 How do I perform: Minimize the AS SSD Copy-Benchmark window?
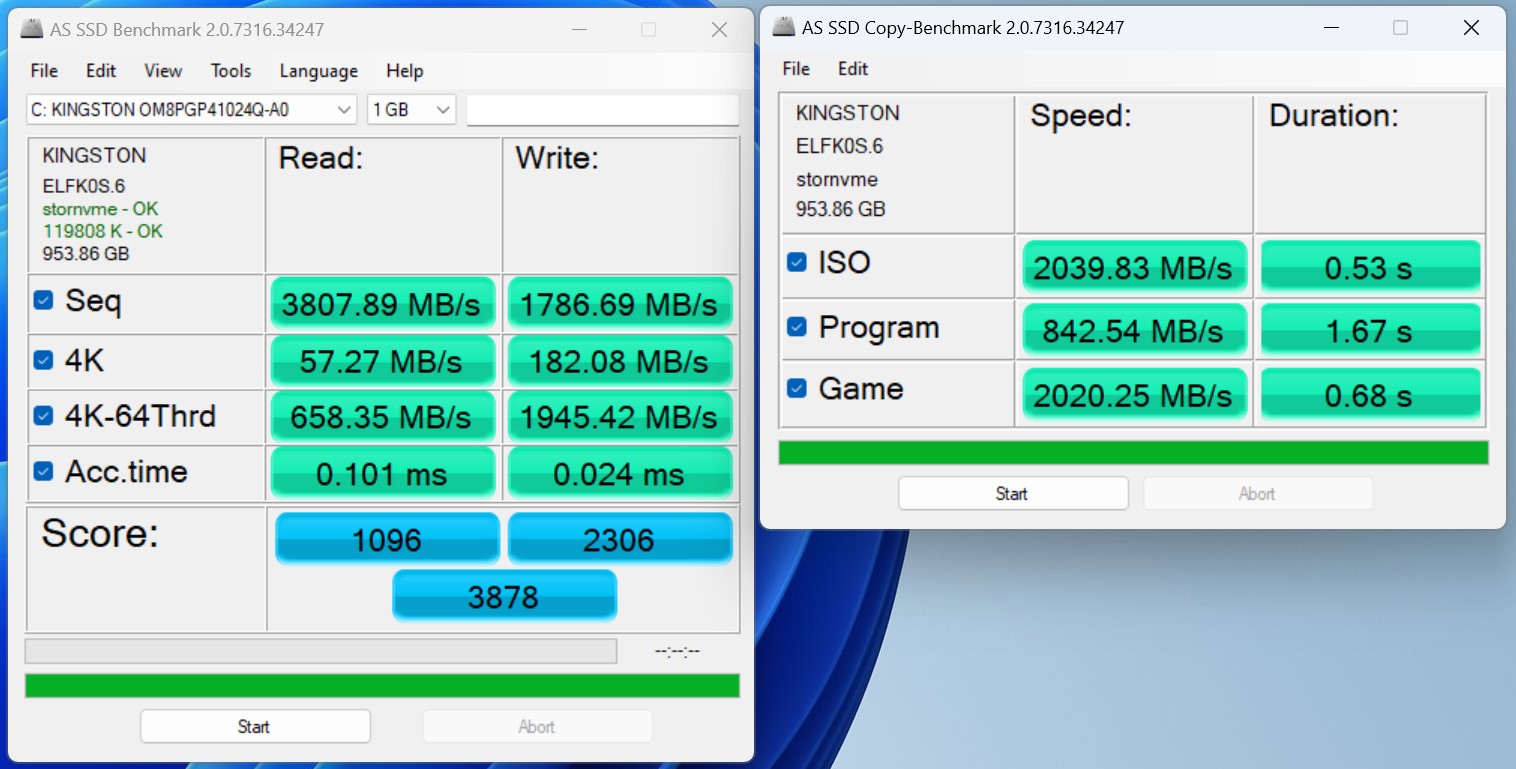coord(1331,28)
